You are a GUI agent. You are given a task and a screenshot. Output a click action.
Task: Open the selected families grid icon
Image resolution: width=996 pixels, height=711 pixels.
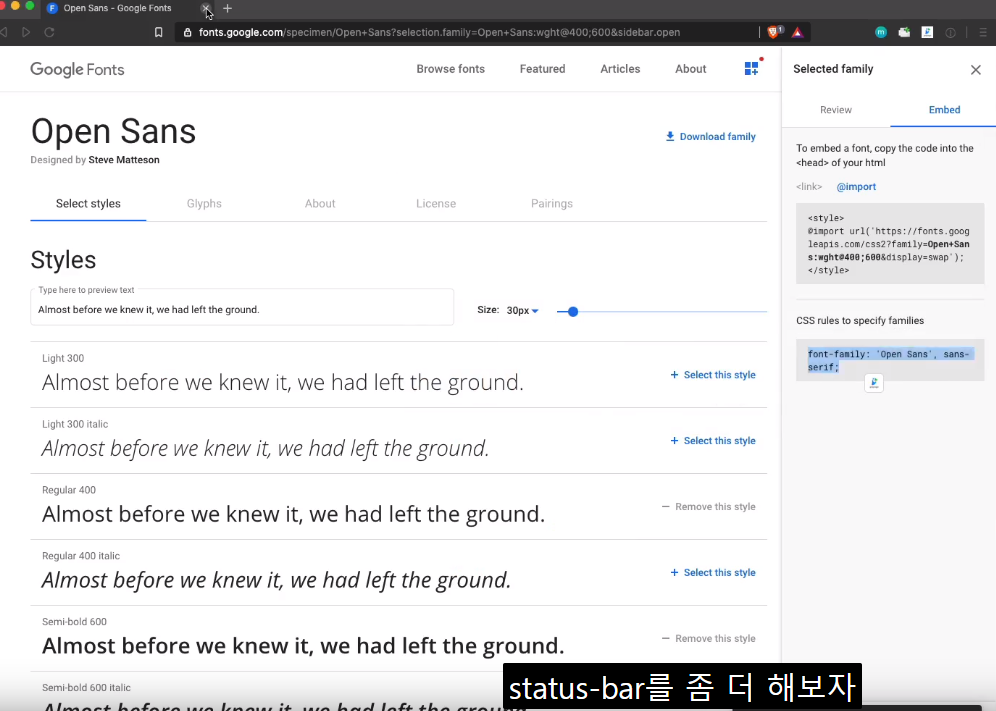pos(751,69)
